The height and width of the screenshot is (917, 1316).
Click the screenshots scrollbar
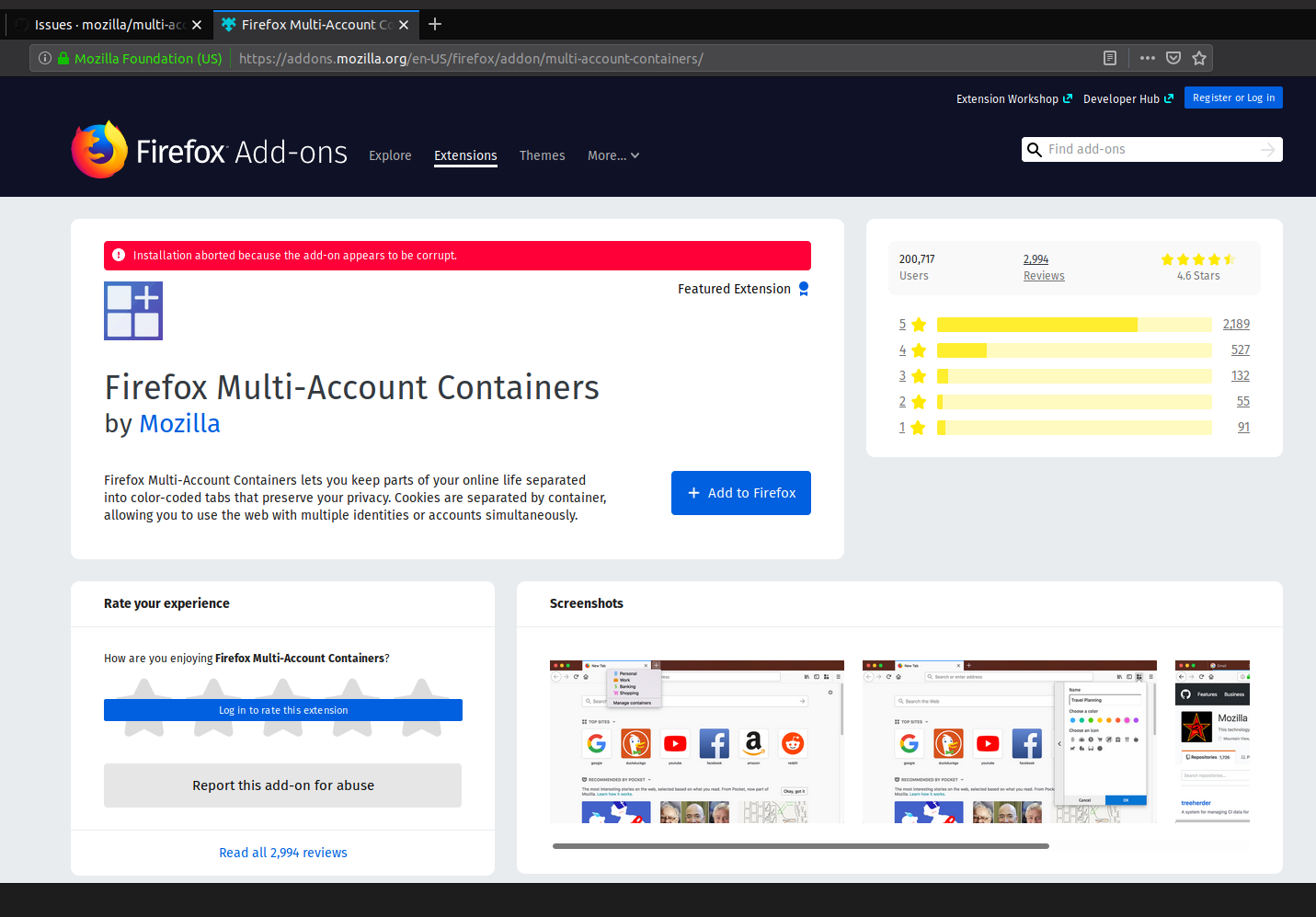(800, 845)
